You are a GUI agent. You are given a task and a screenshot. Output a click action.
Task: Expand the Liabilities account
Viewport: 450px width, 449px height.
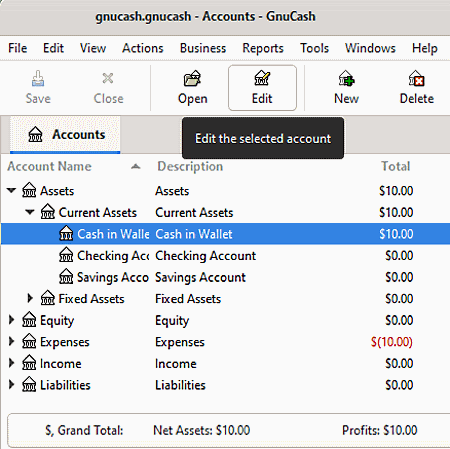click(x=12, y=384)
